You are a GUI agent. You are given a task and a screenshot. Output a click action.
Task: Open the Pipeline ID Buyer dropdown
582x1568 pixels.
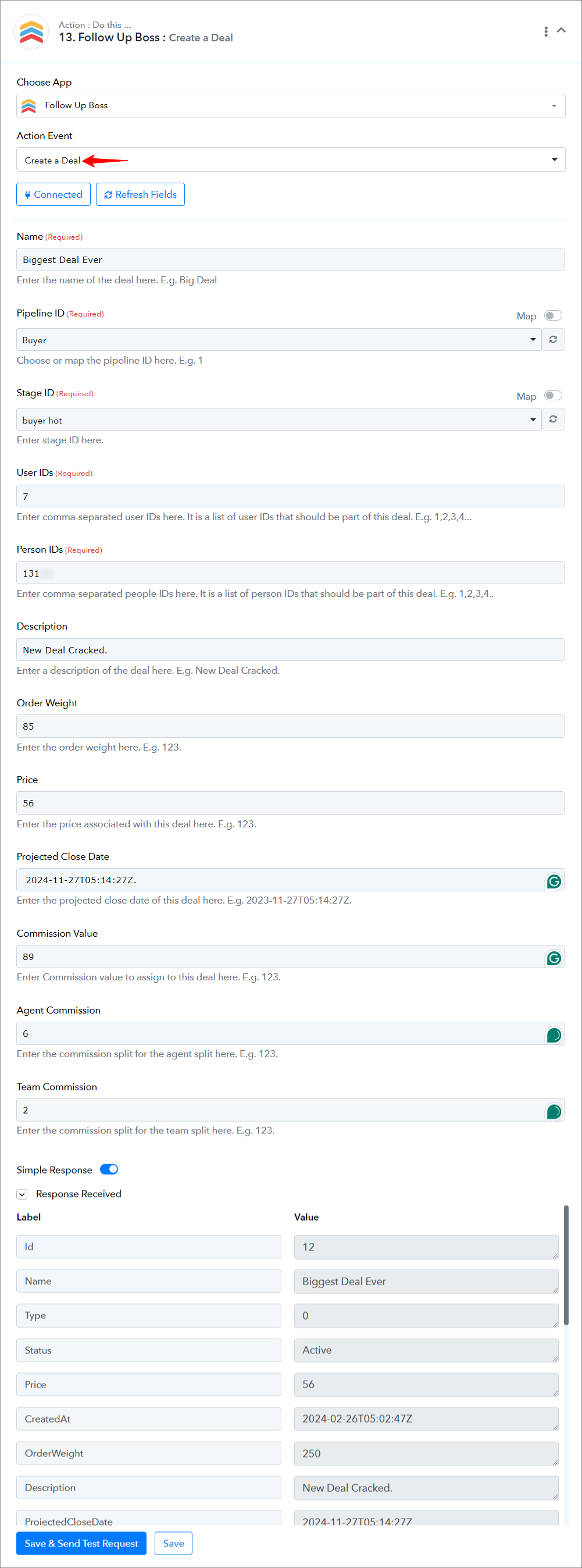pyautogui.click(x=279, y=340)
